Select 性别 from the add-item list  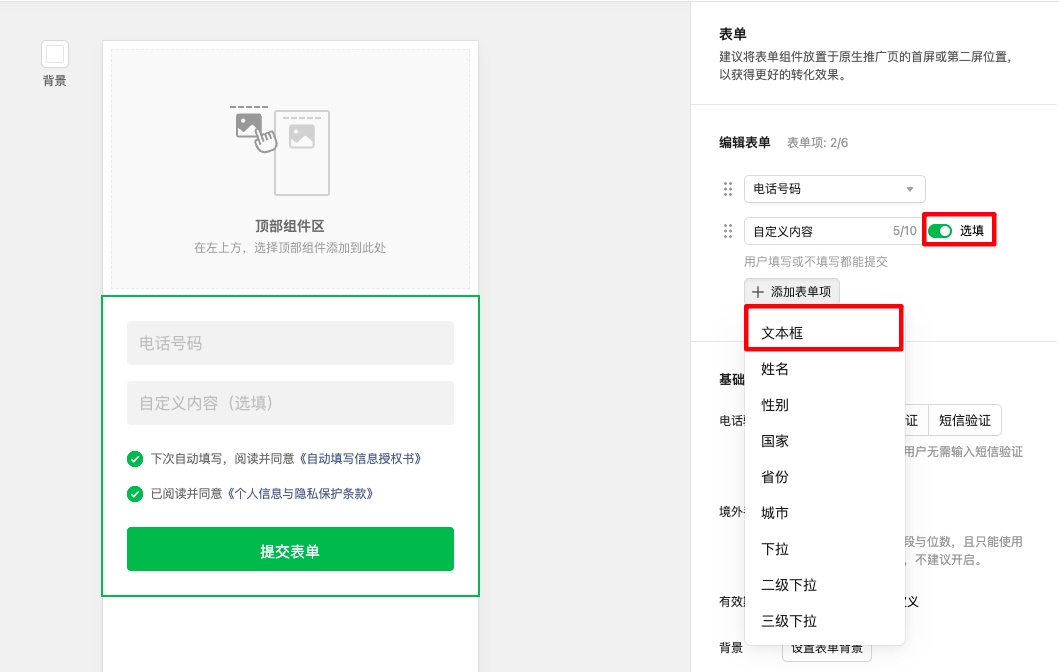pyautogui.click(x=775, y=405)
